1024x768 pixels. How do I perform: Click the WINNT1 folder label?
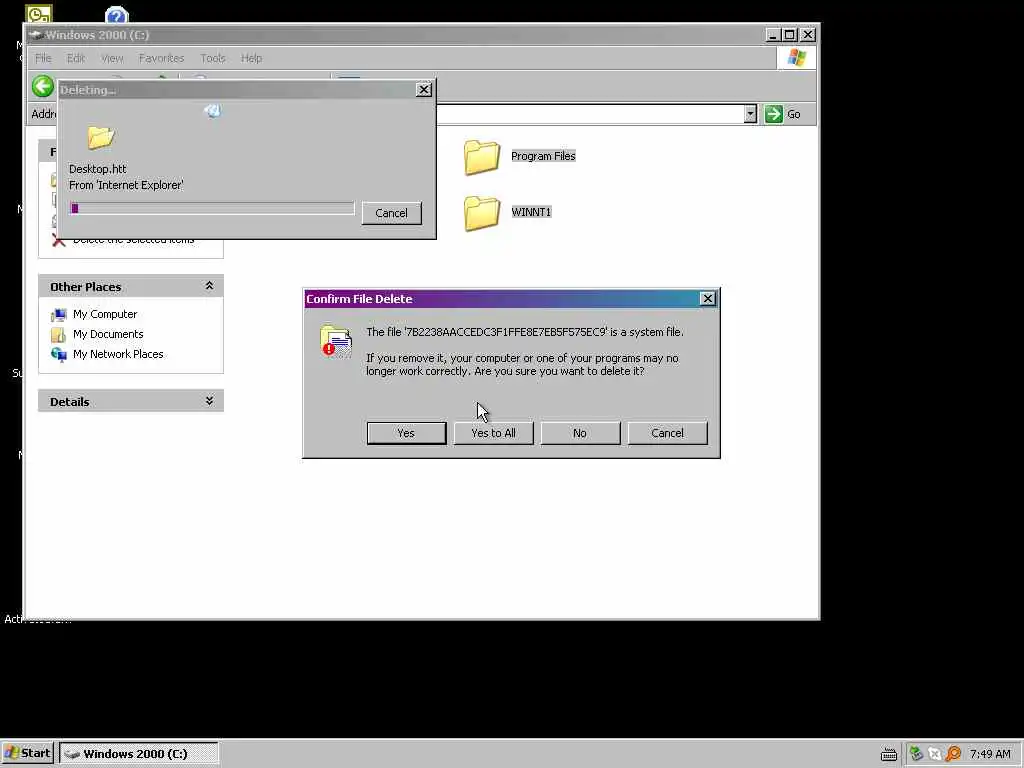[x=531, y=212]
